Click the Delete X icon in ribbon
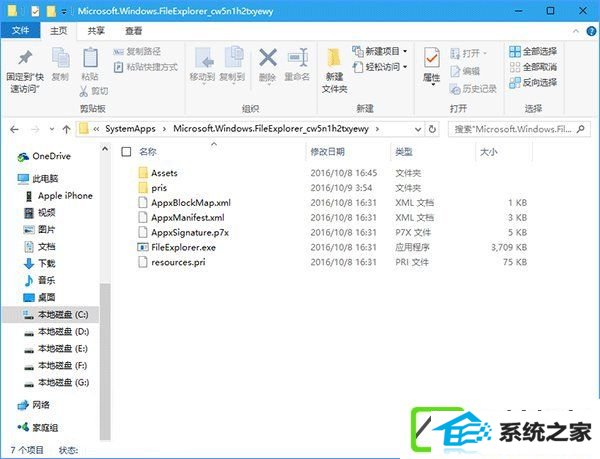Viewport: 600px width, 459px height. click(268, 58)
